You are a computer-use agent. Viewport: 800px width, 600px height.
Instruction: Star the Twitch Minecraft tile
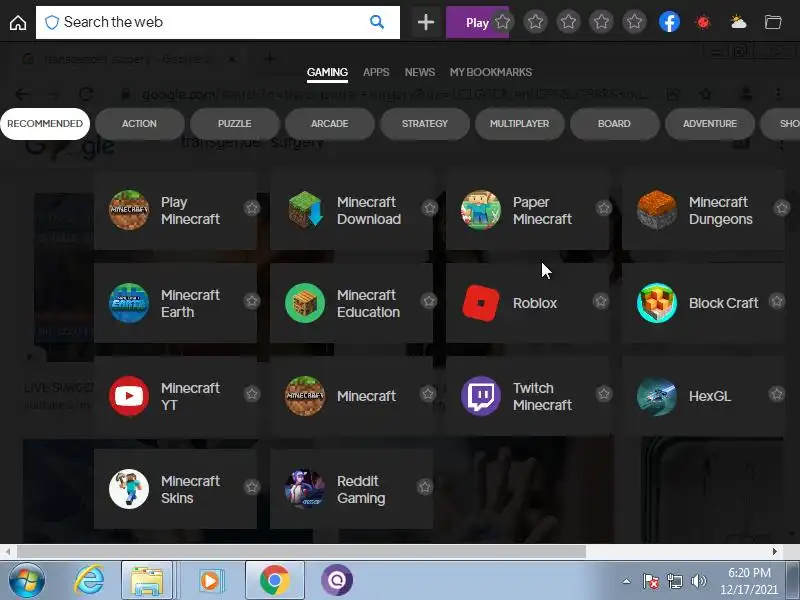604,394
